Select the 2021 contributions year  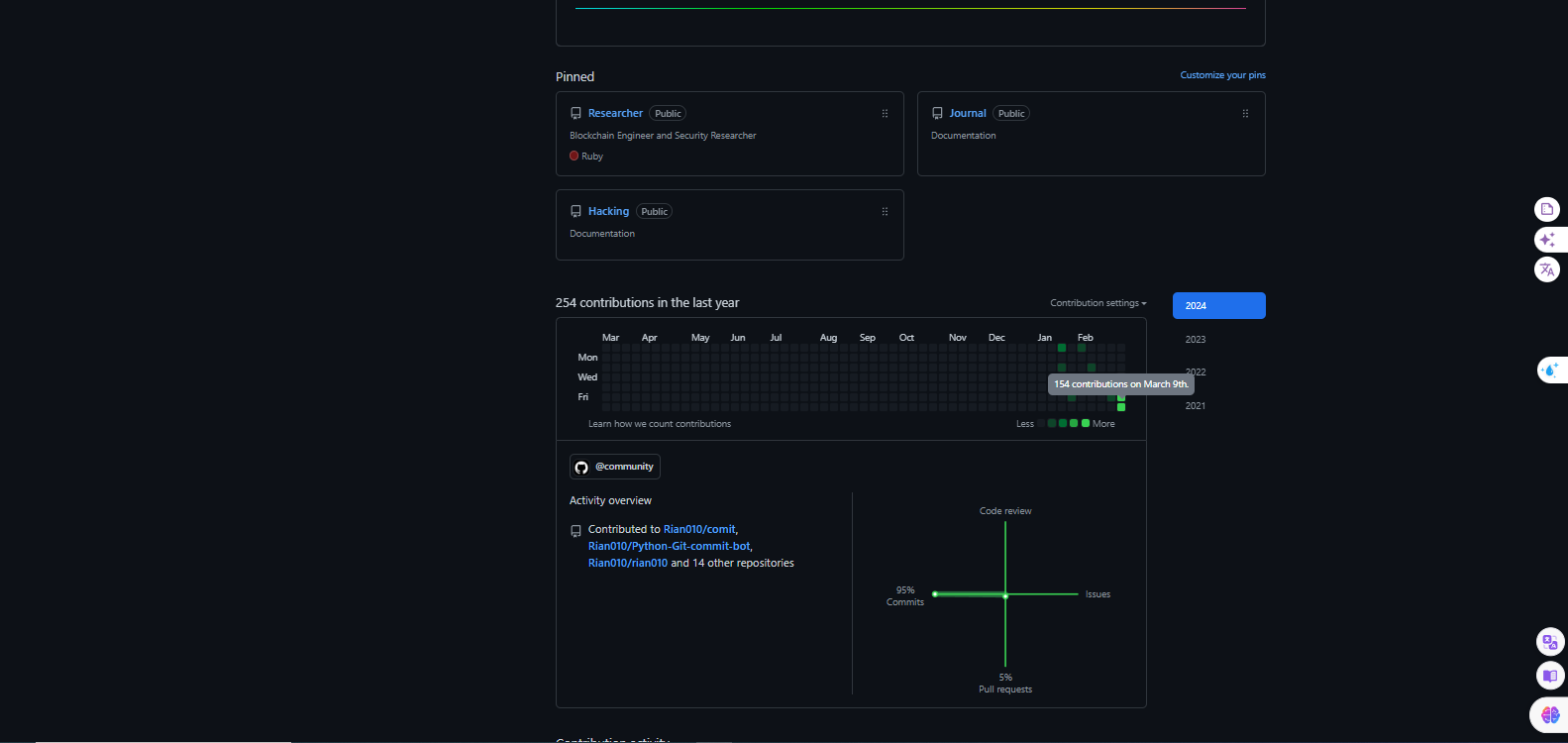pyautogui.click(x=1196, y=405)
